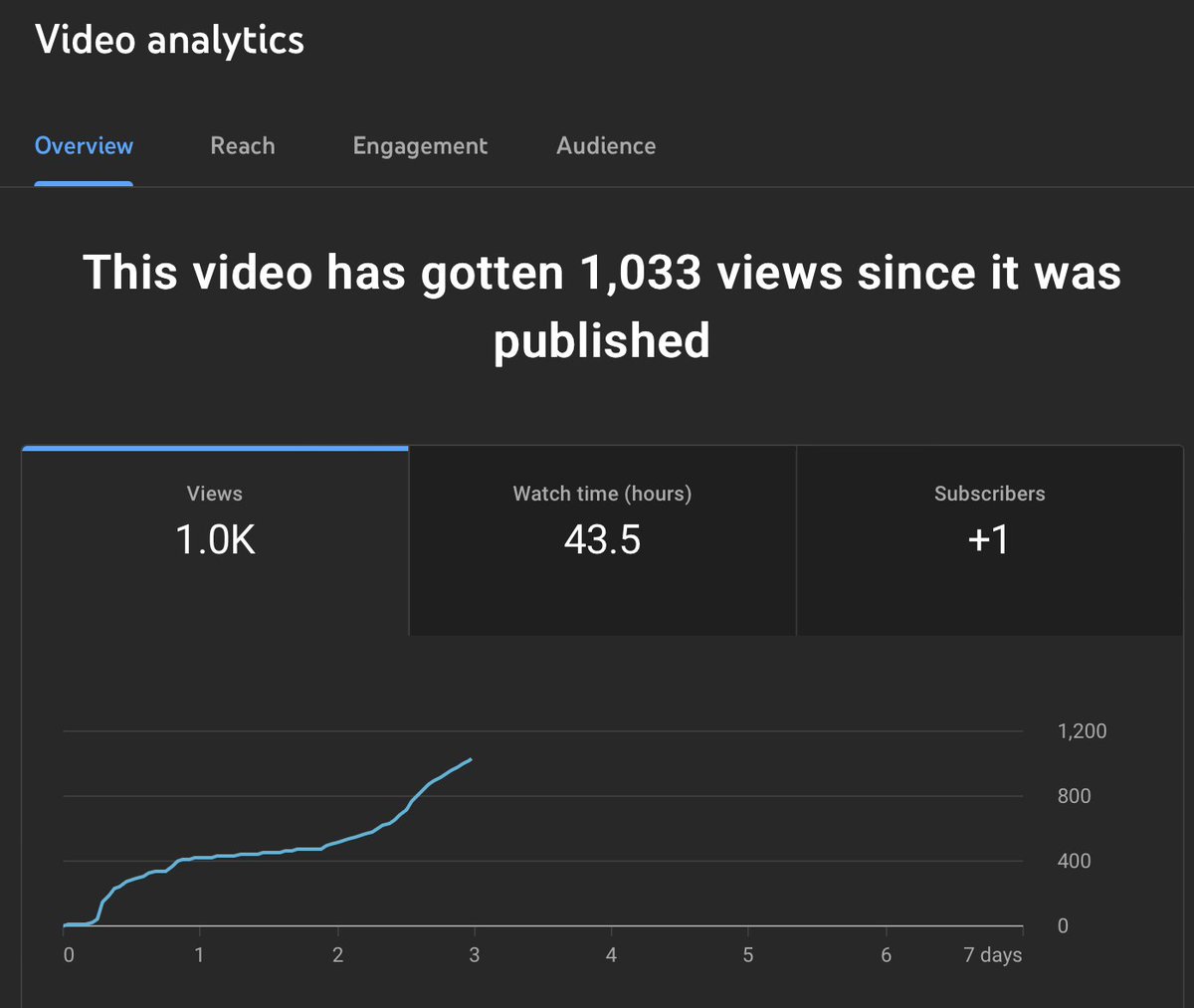Select the Watch time (hours) card
Screen dimensions: 1194x1008
pyautogui.click(x=602, y=541)
